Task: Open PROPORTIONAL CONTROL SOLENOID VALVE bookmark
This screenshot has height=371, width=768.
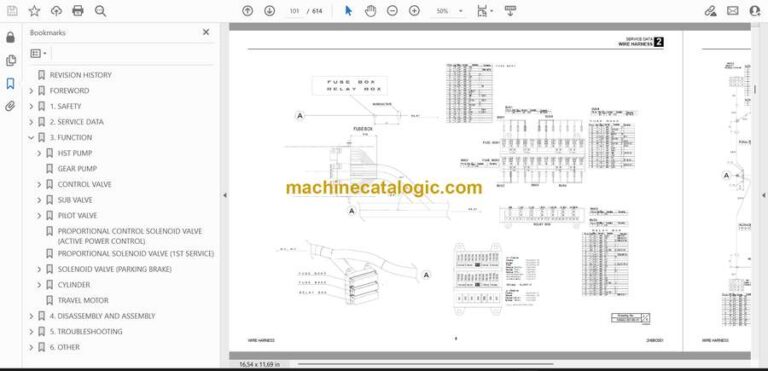Action: coord(130,236)
